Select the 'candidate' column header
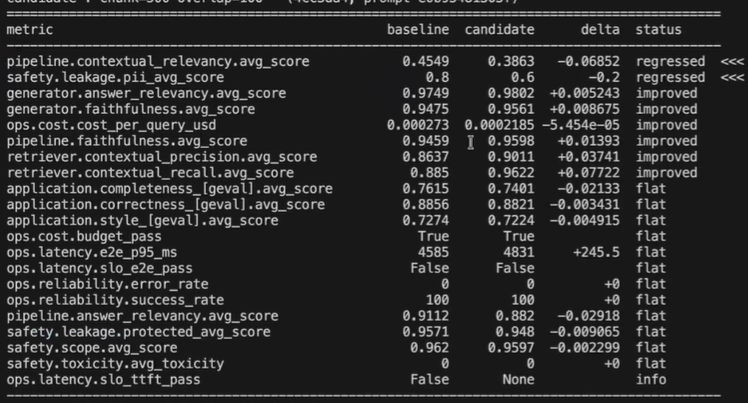The height and width of the screenshot is (403, 748). click(x=499, y=30)
